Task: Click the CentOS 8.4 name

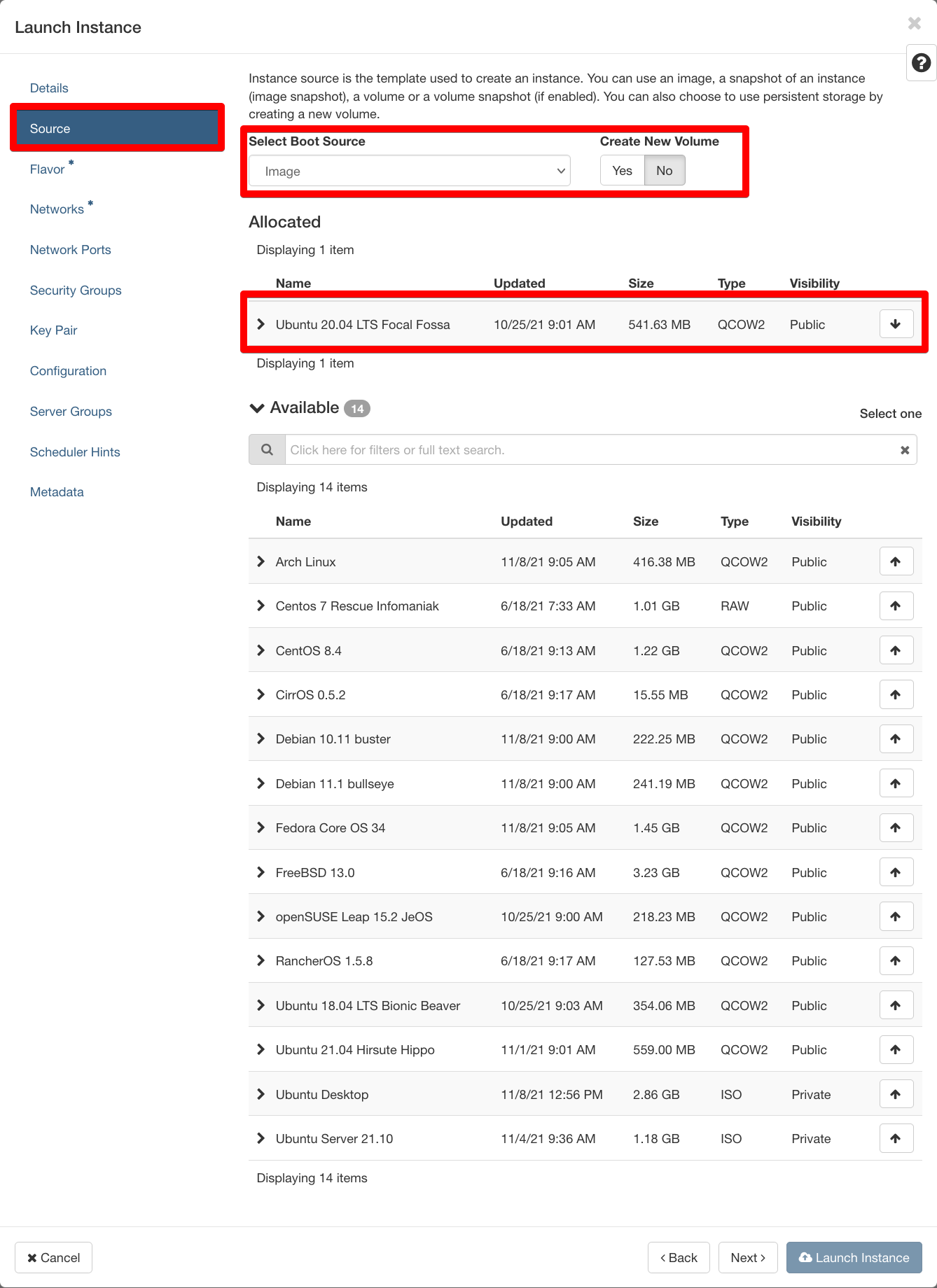Action: click(309, 651)
